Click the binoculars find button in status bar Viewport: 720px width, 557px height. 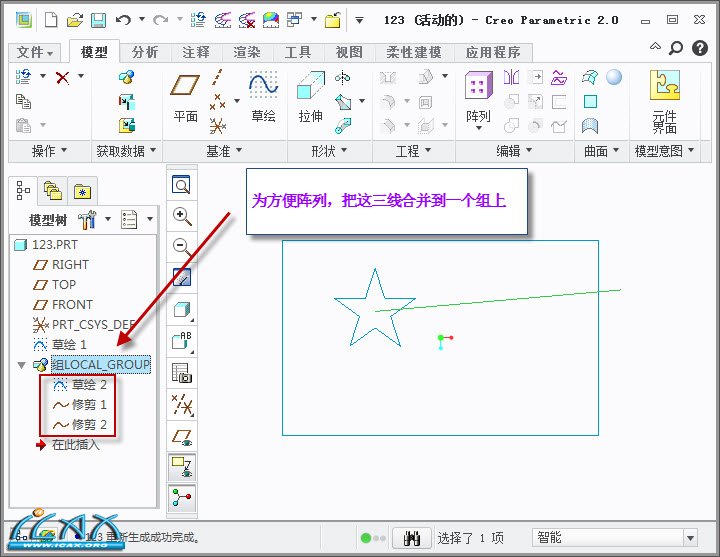(x=410, y=538)
